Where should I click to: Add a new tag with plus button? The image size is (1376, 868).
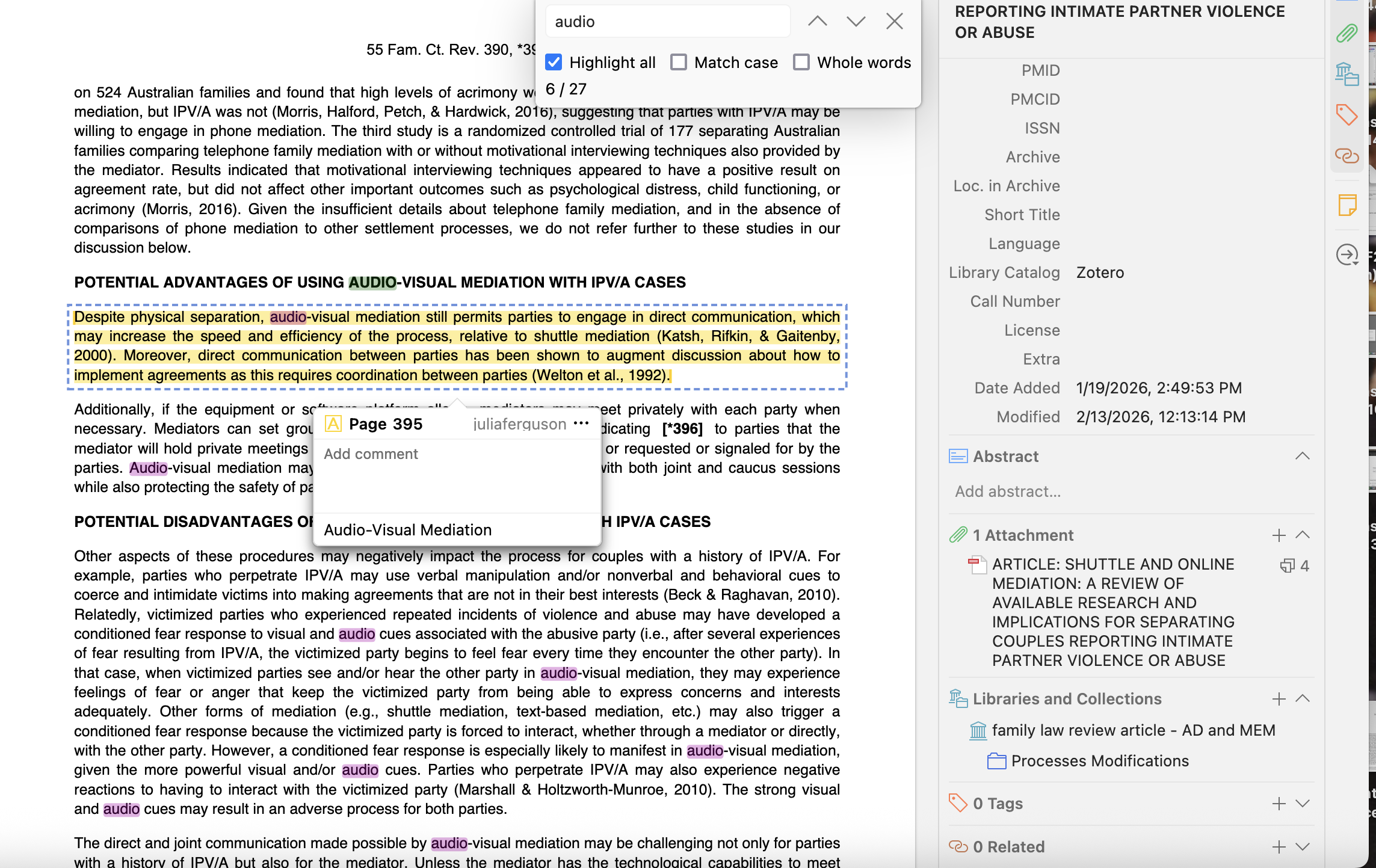[x=1279, y=804]
